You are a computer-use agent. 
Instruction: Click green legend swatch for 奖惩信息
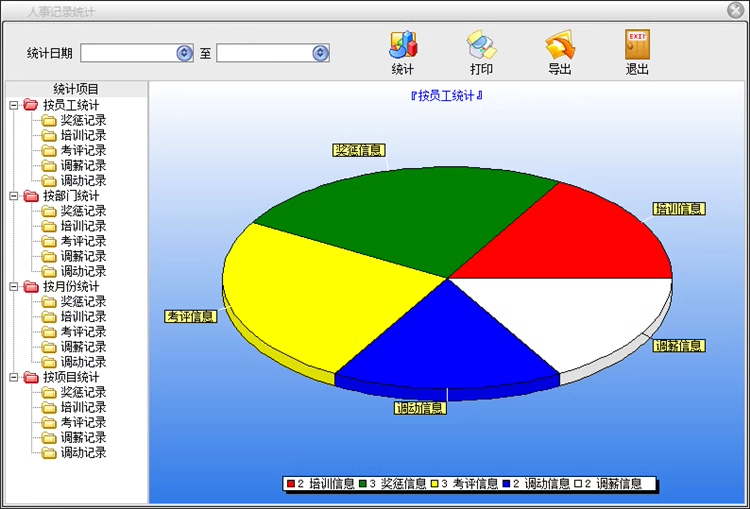pyautogui.click(x=363, y=484)
